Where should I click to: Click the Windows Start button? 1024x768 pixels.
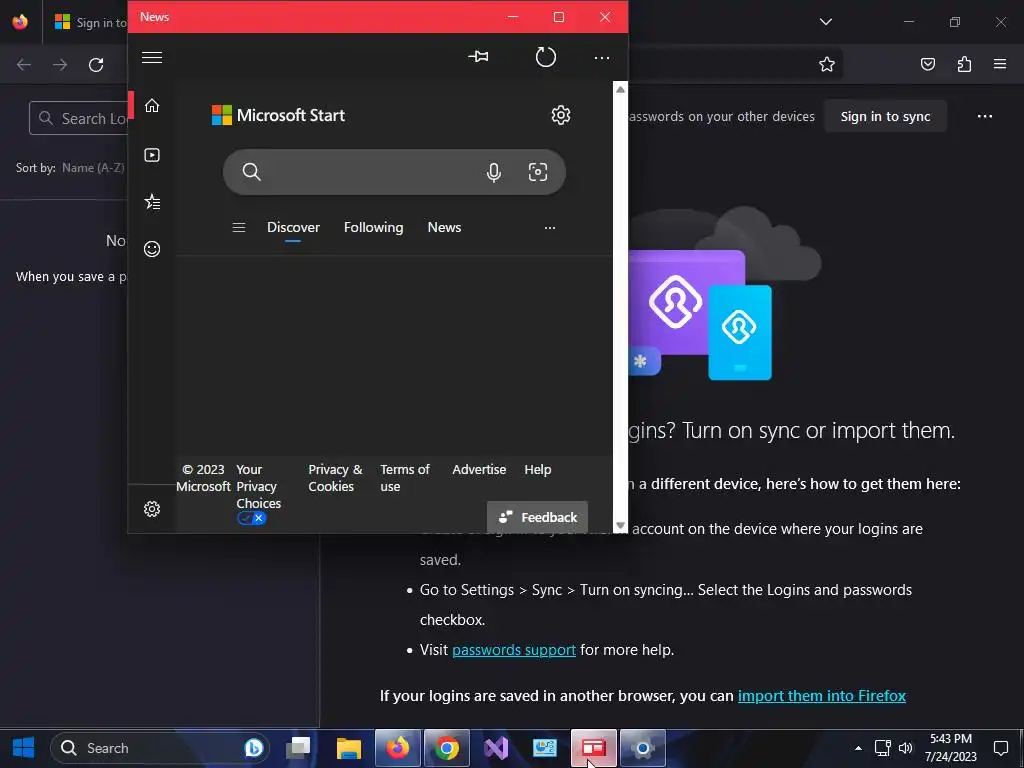click(24, 748)
